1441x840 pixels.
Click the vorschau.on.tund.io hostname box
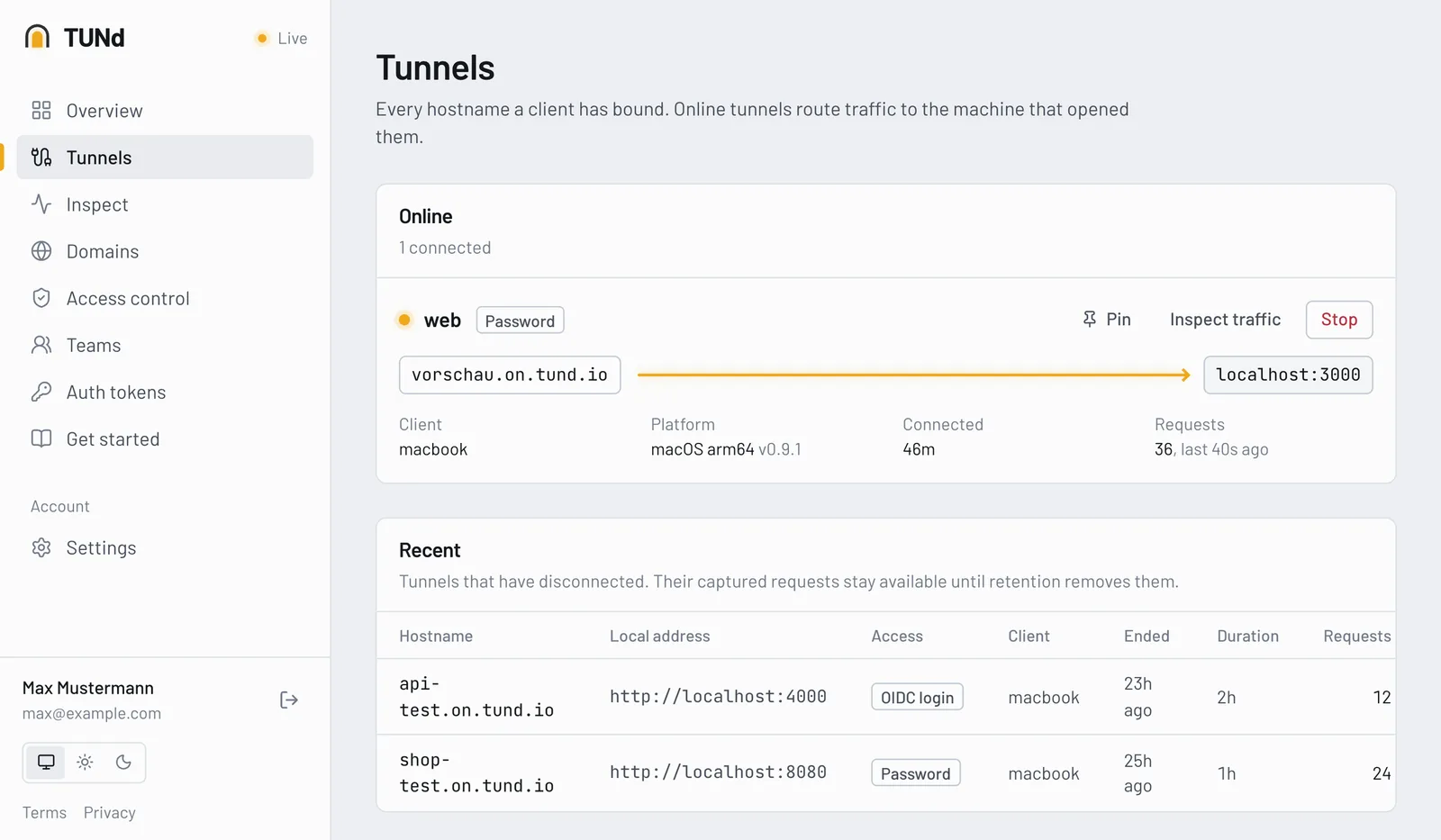[x=510, y=375]
